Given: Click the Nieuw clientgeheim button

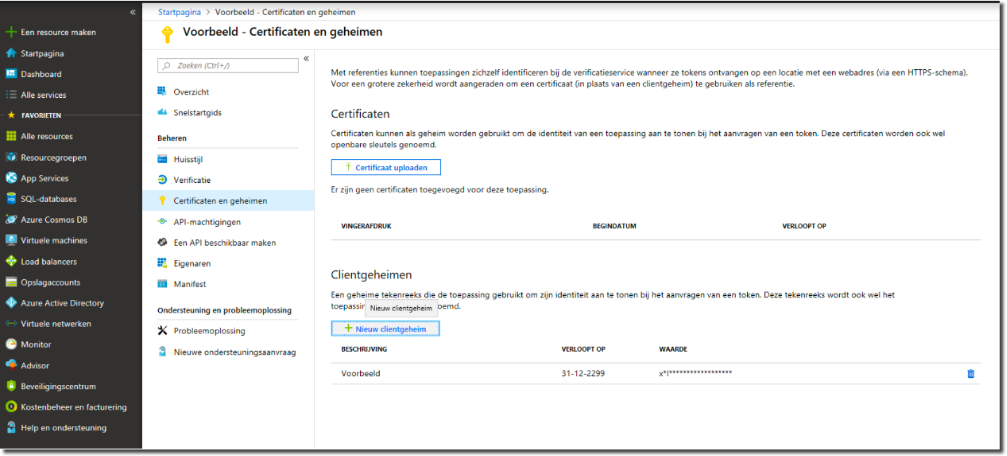Looking at the screenshot, I should pyautogui.click(x=385, y=328).
